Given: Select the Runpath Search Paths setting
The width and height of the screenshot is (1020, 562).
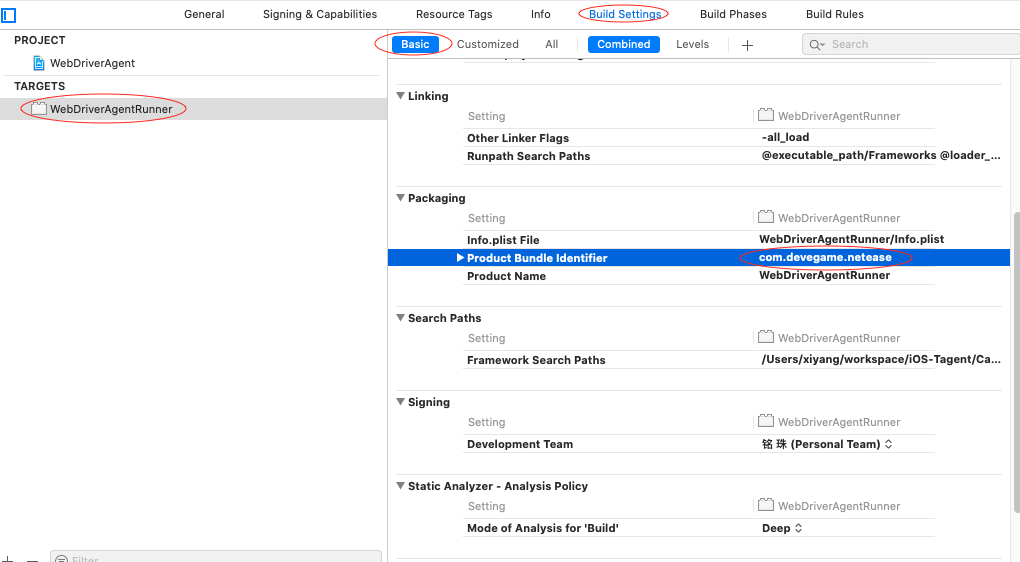Looking at the screenshot, I should (x=528, y=156).
